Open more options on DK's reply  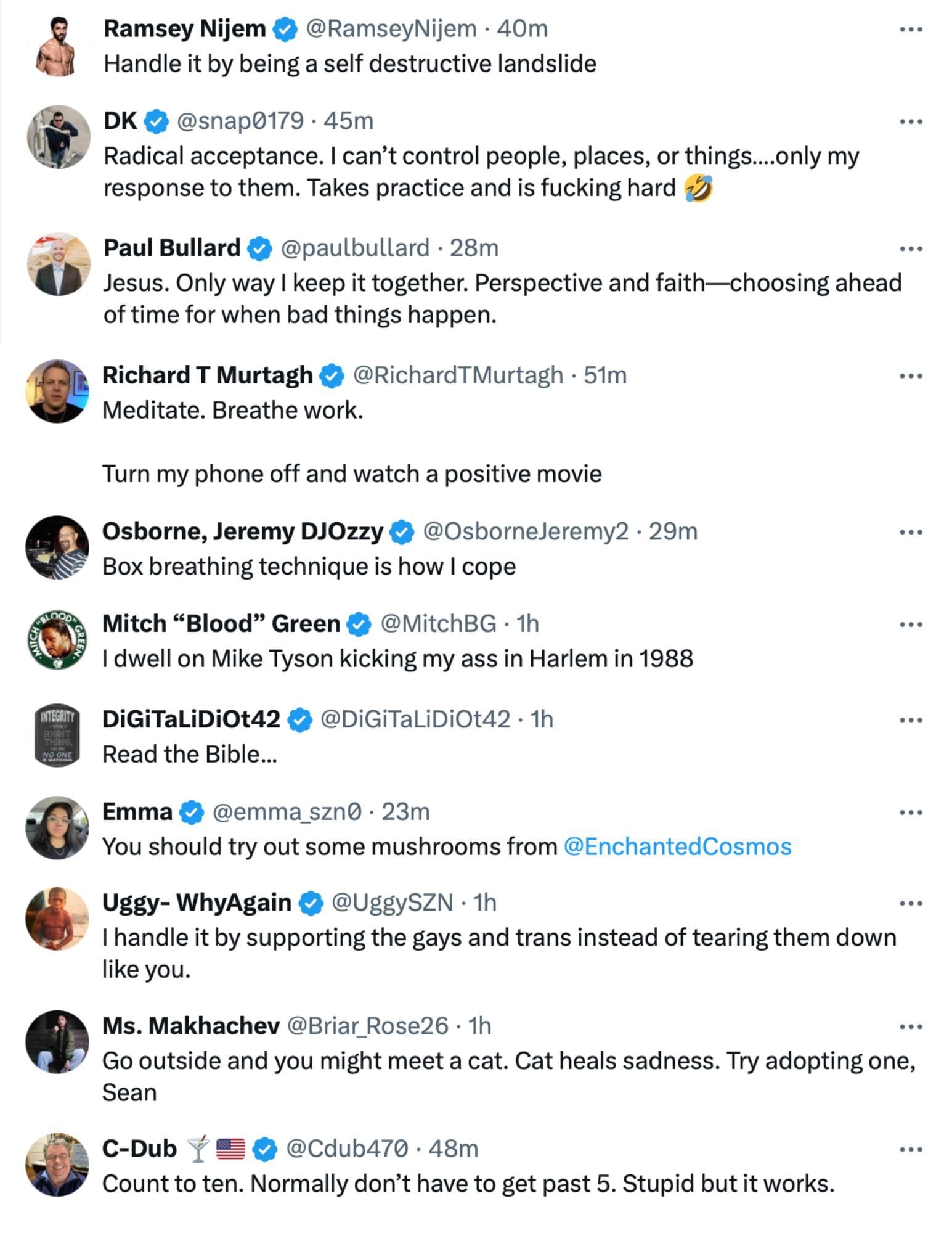[x=911, y=121]
